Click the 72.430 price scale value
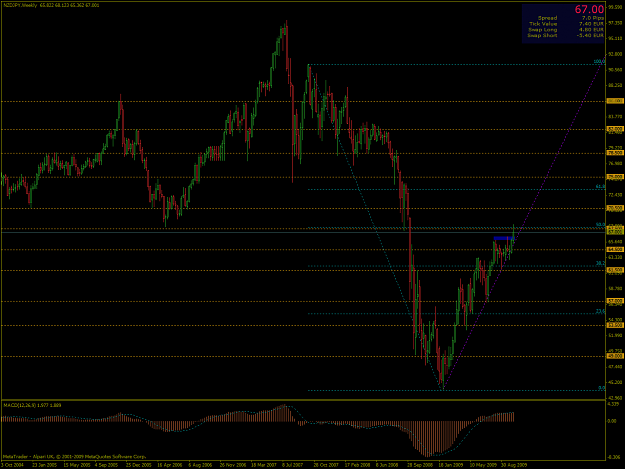Viewport: 625px width, 469px height. [x=615, y=195]
